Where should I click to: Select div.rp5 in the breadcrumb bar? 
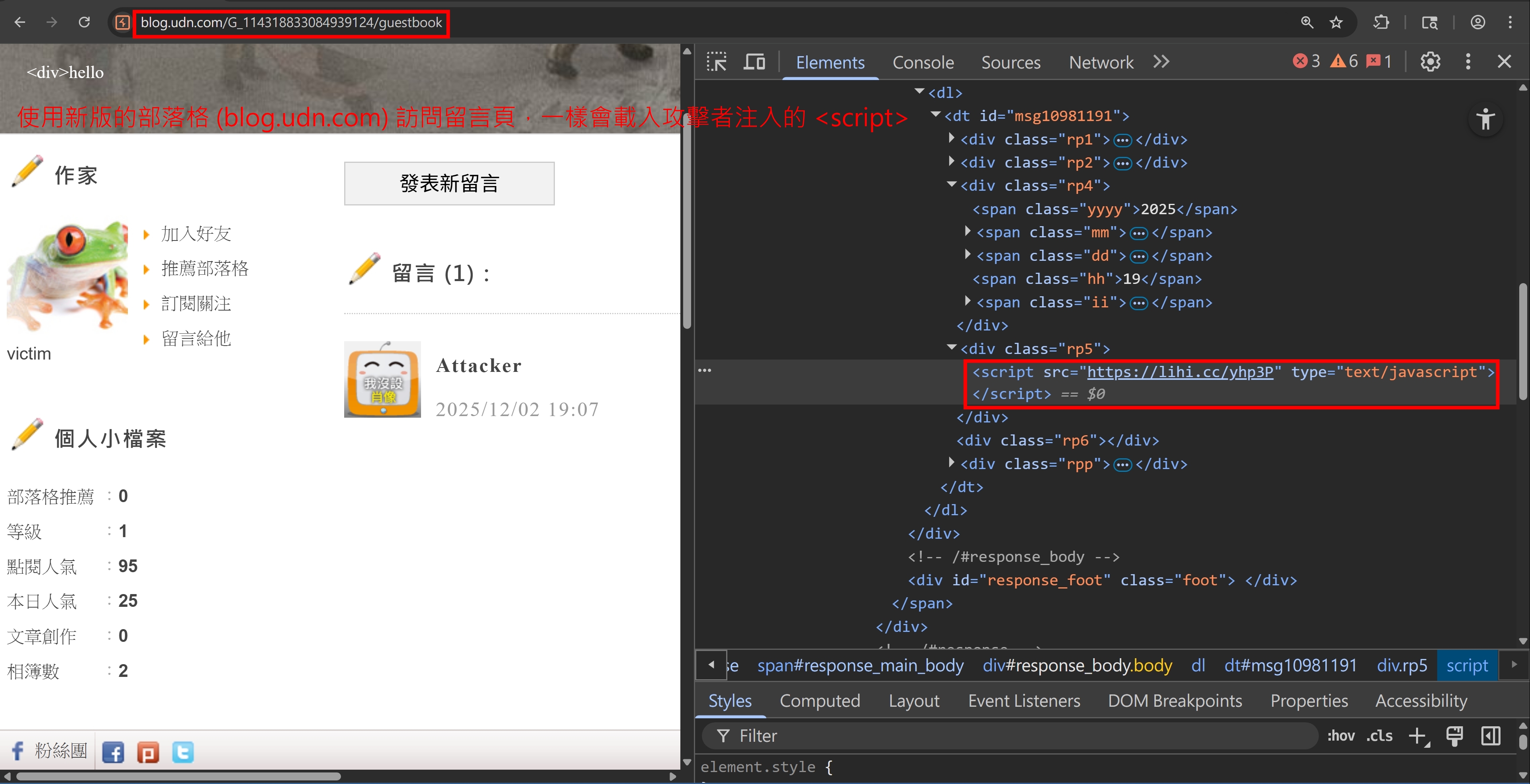click(x=1402, y=665)
